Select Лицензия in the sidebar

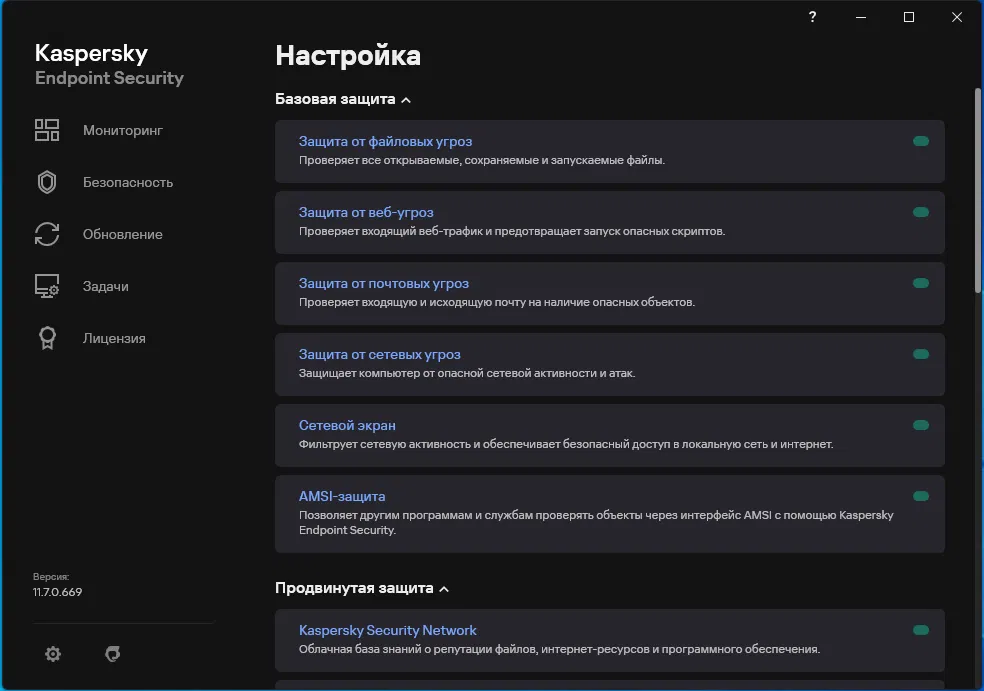tap(114, 338)
